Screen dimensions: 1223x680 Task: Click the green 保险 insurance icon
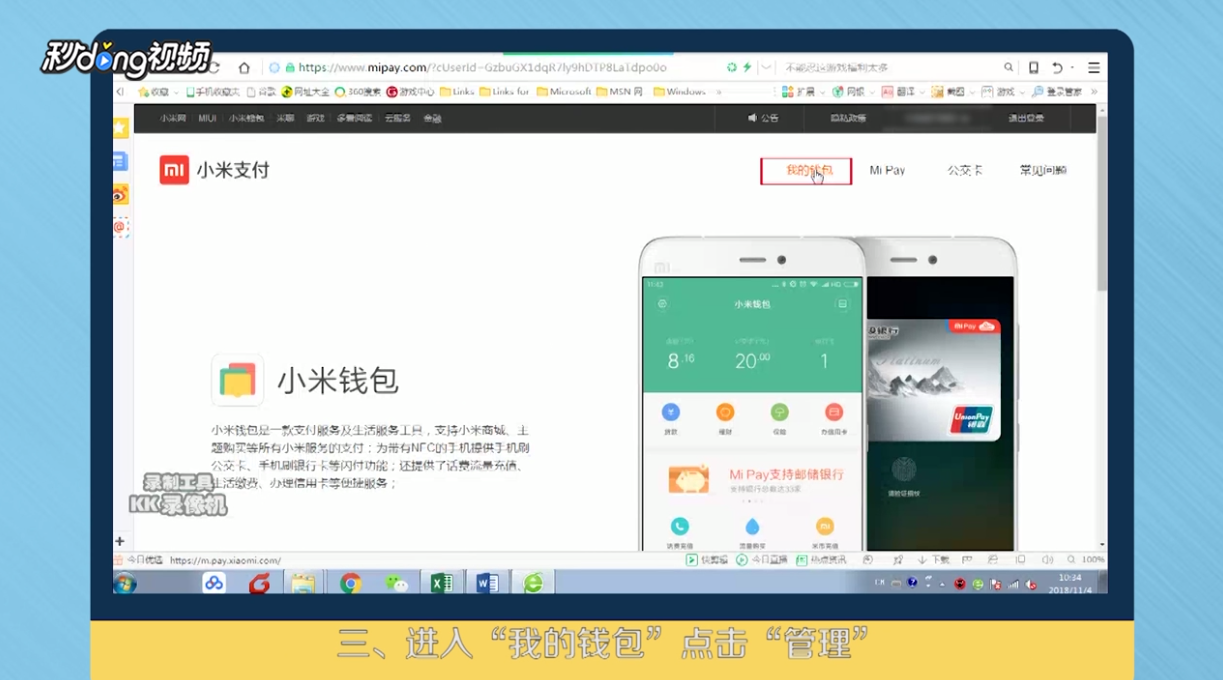(x=779, y=412)
